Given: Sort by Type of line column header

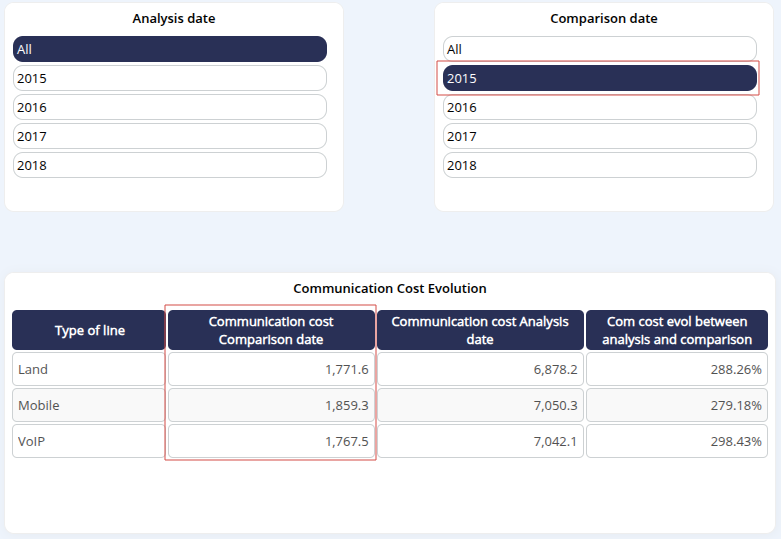Looking at the screenshot, I should (89, 330).
